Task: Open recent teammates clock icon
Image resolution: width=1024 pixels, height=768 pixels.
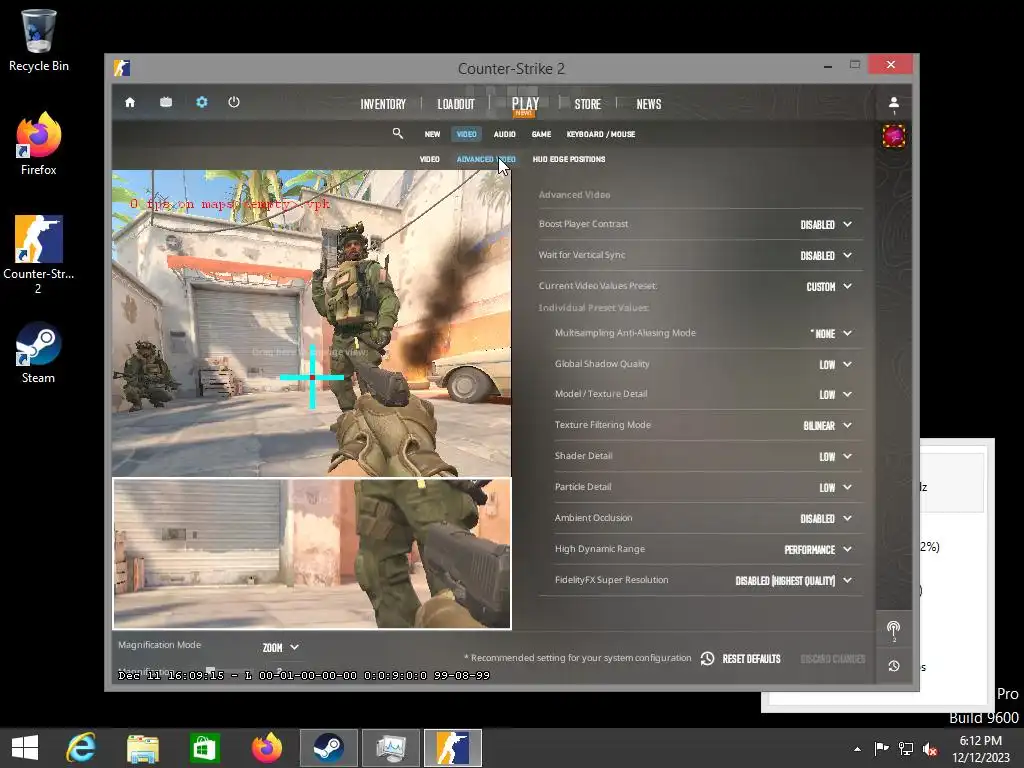Action: pos(893,665)
